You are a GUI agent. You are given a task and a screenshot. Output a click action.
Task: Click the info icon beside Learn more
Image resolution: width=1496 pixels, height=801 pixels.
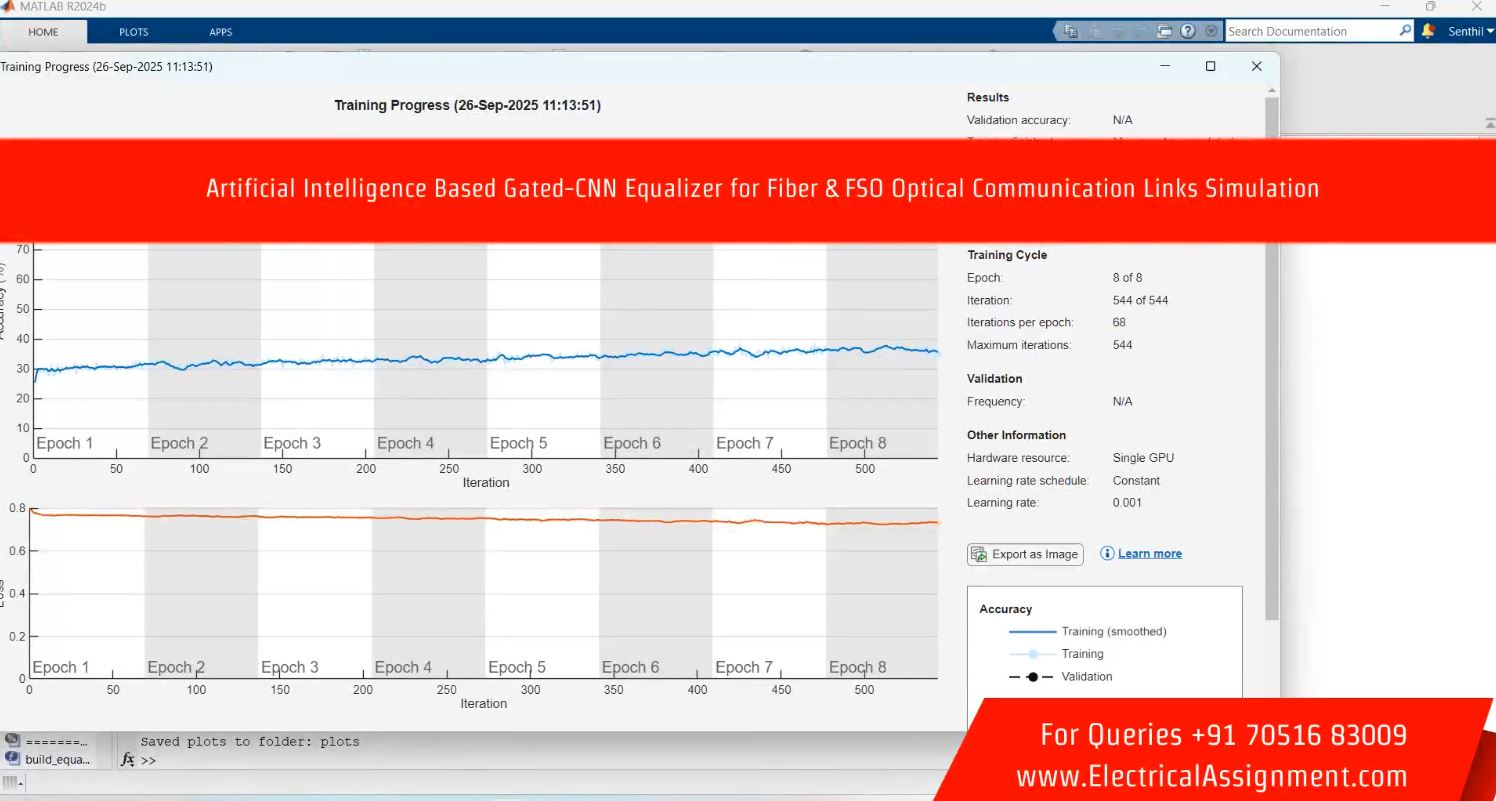1107,554
